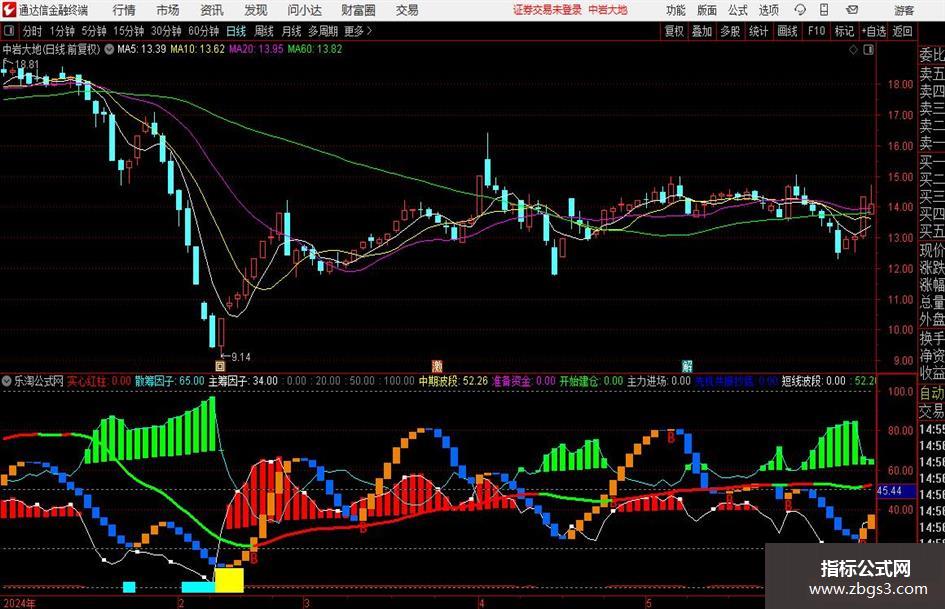945x609 pixels.
Task: Click the 2024年 date label on time axis
Action: 19,603
